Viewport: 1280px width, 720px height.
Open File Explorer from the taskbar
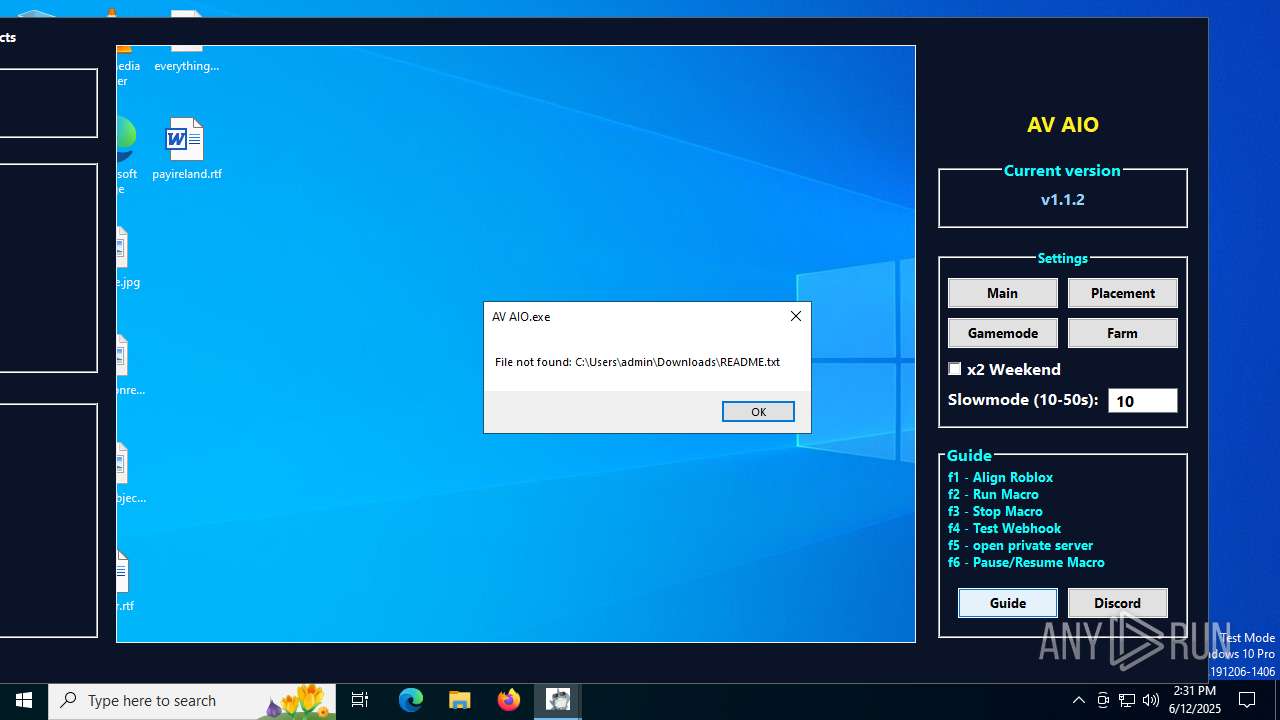pos(460,700)
